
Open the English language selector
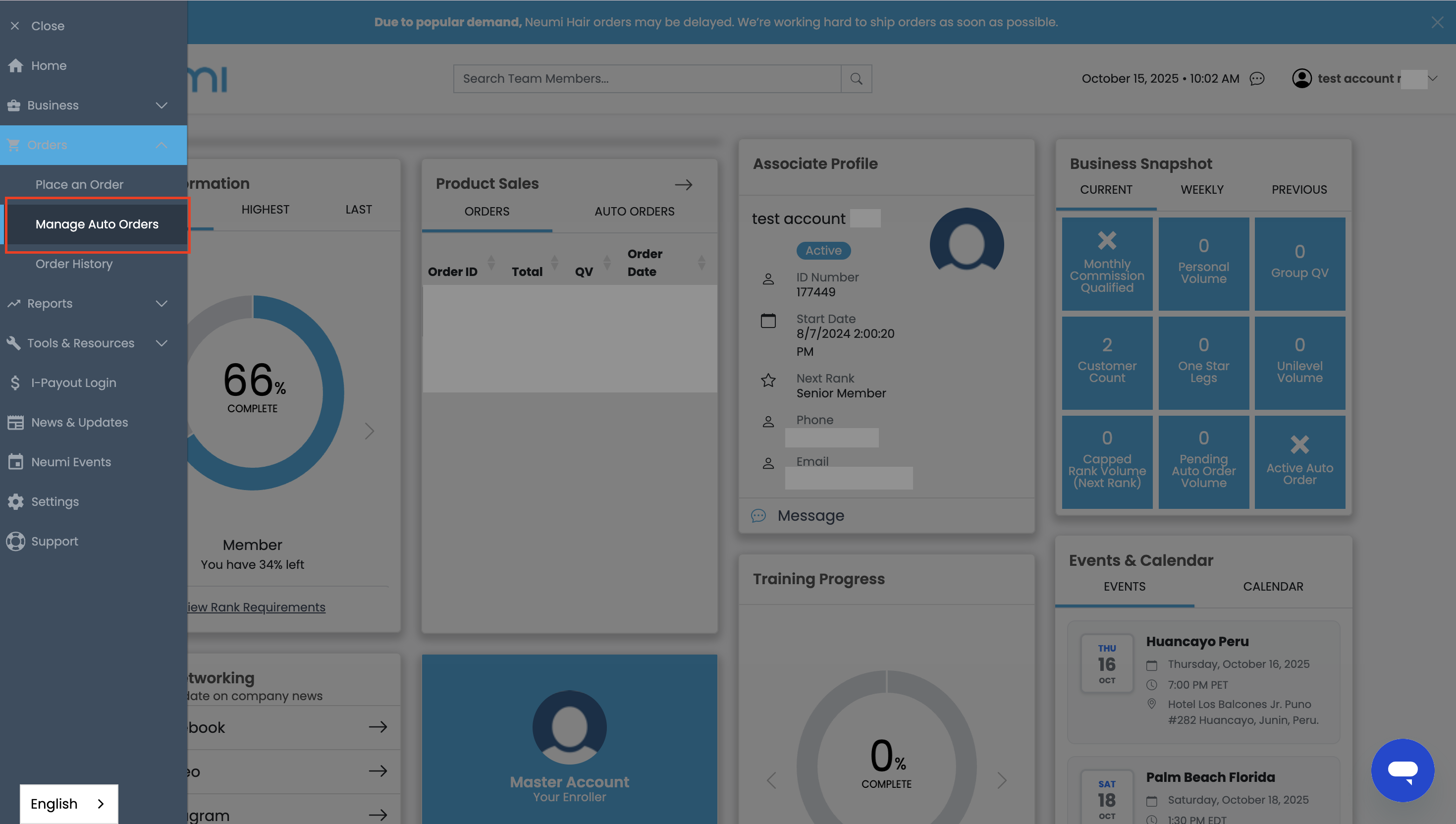click(x=68, y=804)
